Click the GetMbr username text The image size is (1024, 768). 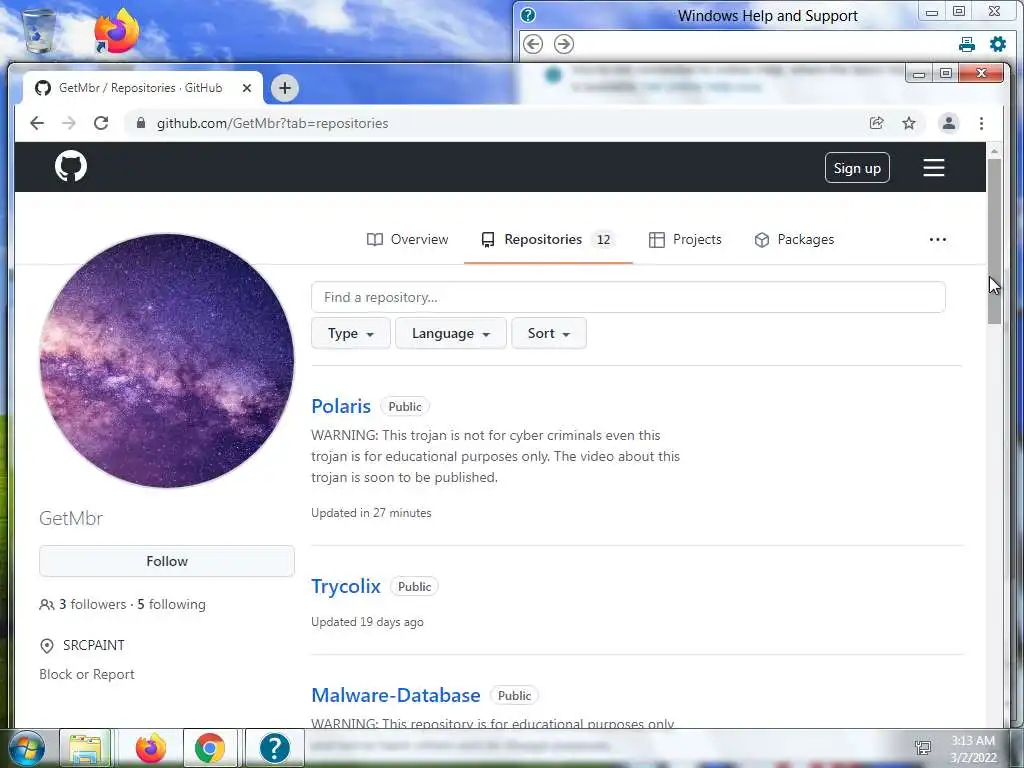point(71,519)
